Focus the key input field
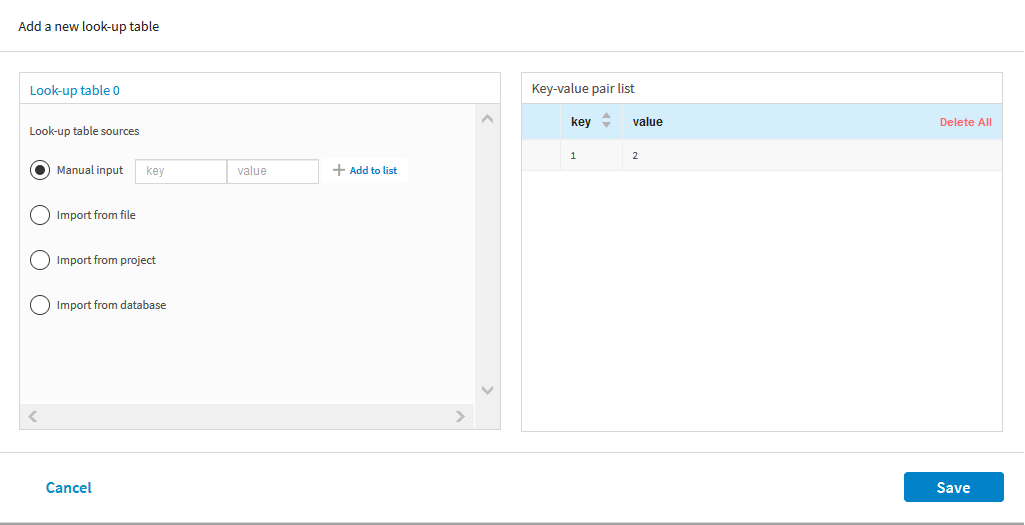 coord(181,171)
